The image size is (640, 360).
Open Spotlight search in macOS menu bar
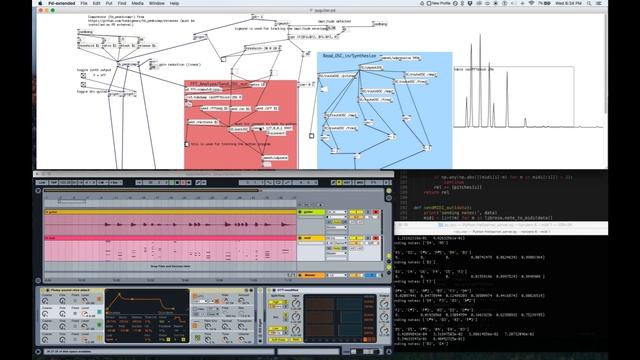(589, 3)
